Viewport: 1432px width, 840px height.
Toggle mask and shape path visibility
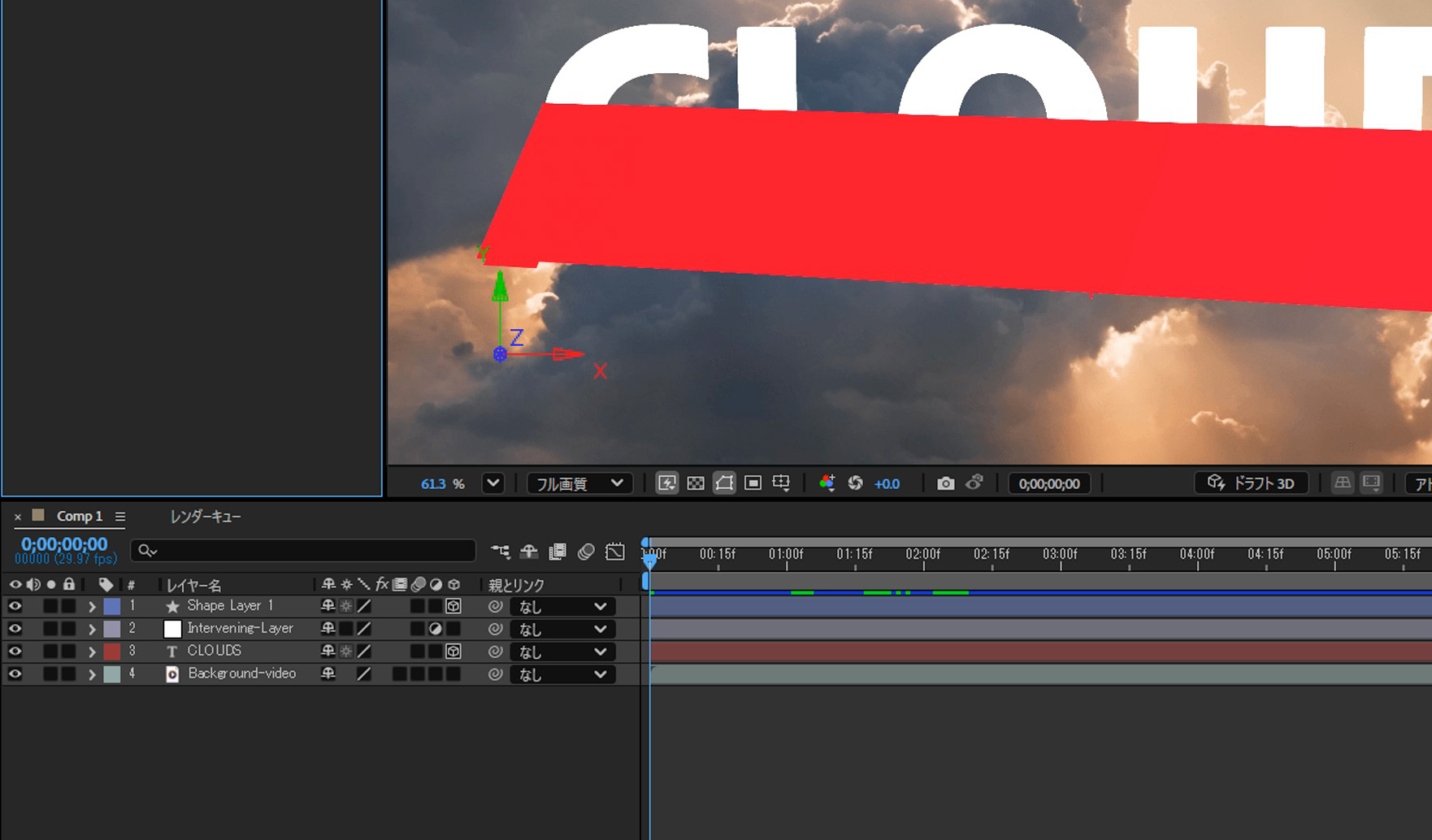click(724, 483)
